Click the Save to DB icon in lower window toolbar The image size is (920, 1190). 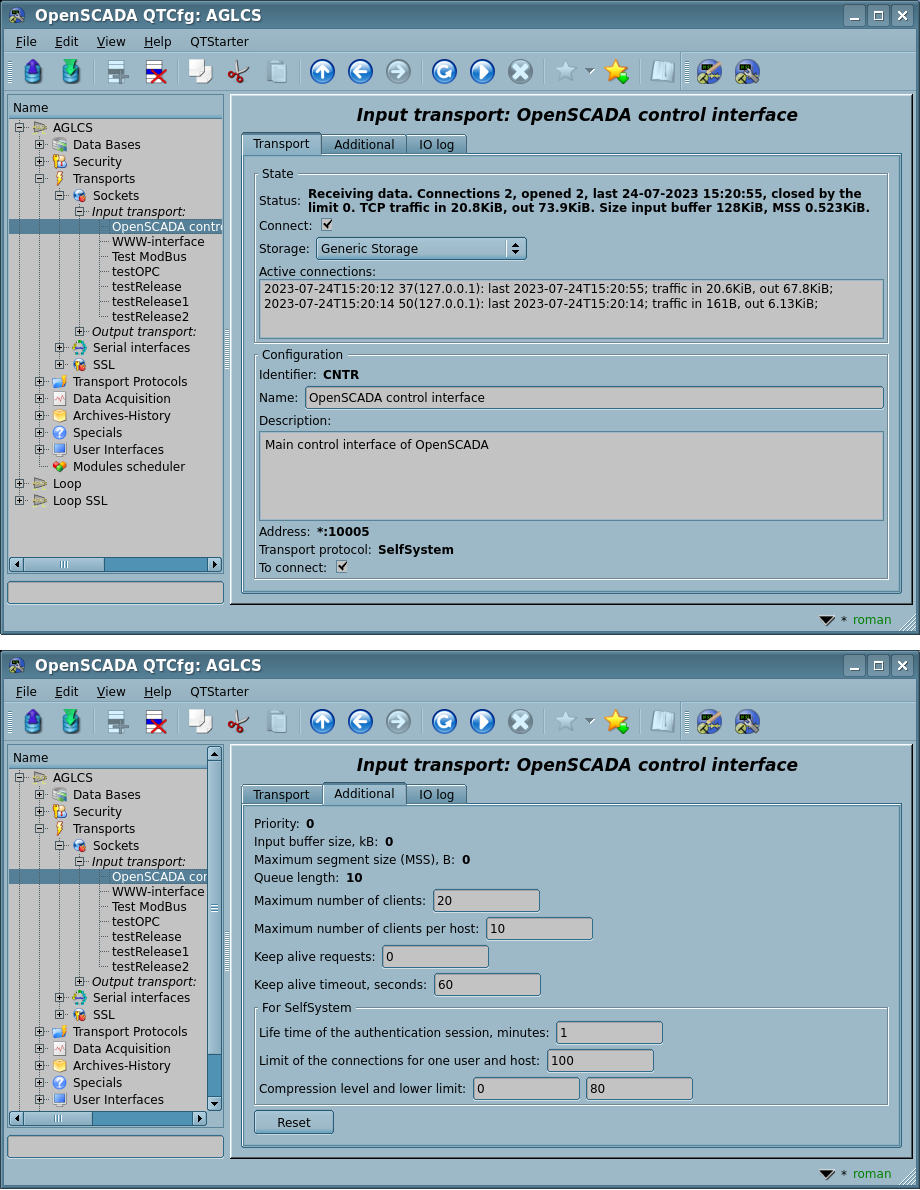coord(71,722)
